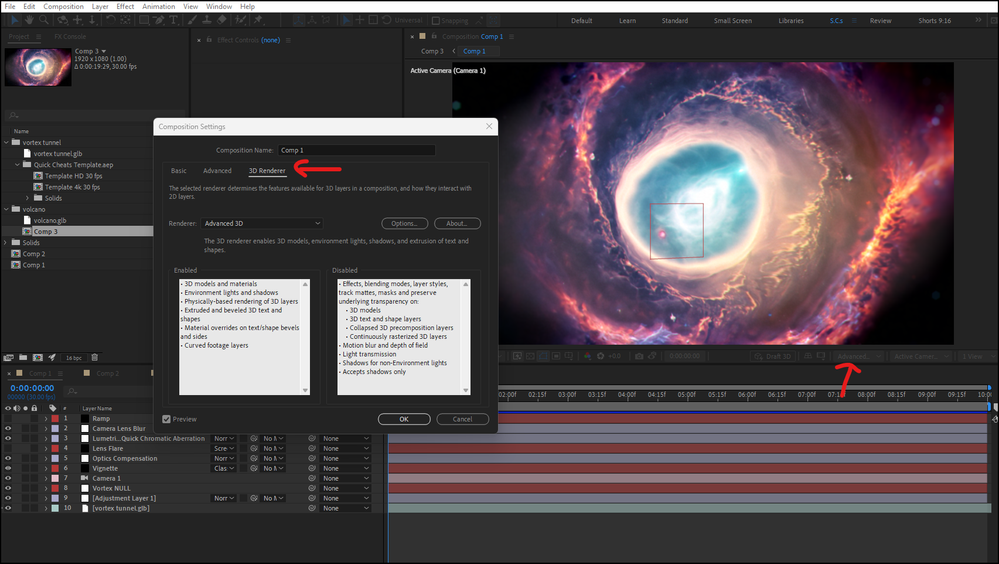
Task: Hide the Camera 1 layer
Action: click(x=8, y=478)
